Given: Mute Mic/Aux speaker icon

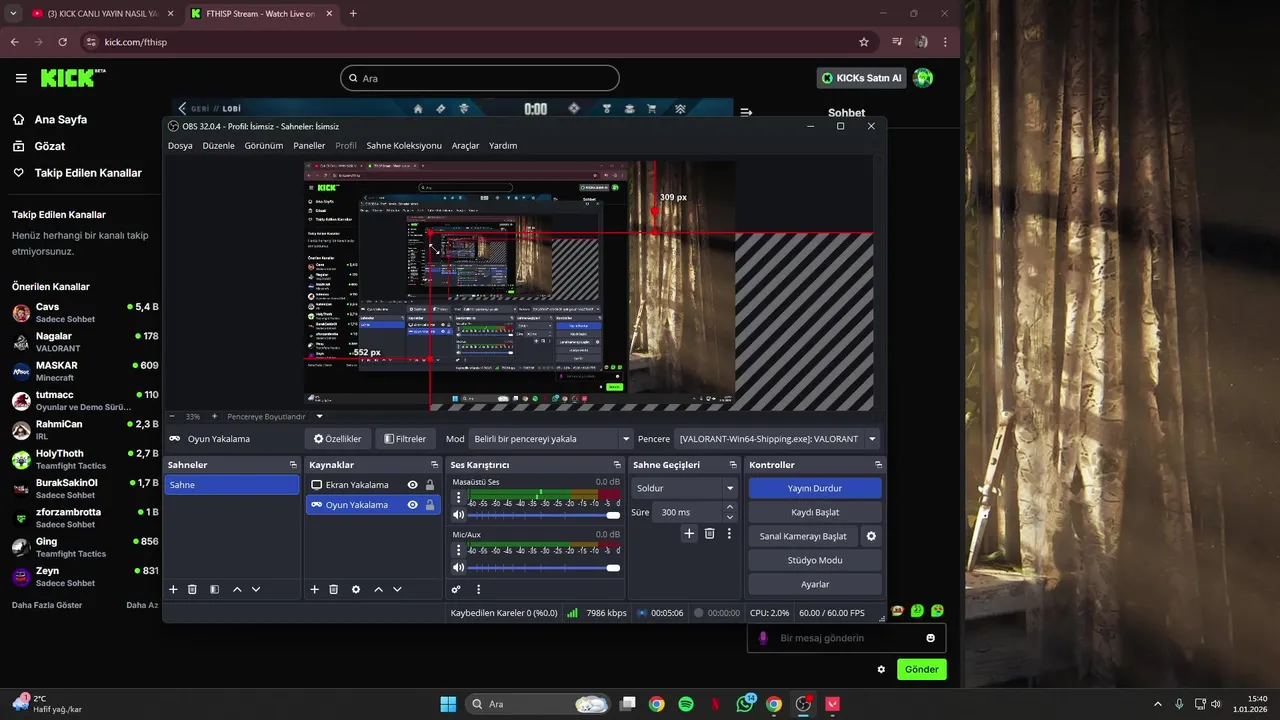Looking at the screenshot, I should click(459, 568).
